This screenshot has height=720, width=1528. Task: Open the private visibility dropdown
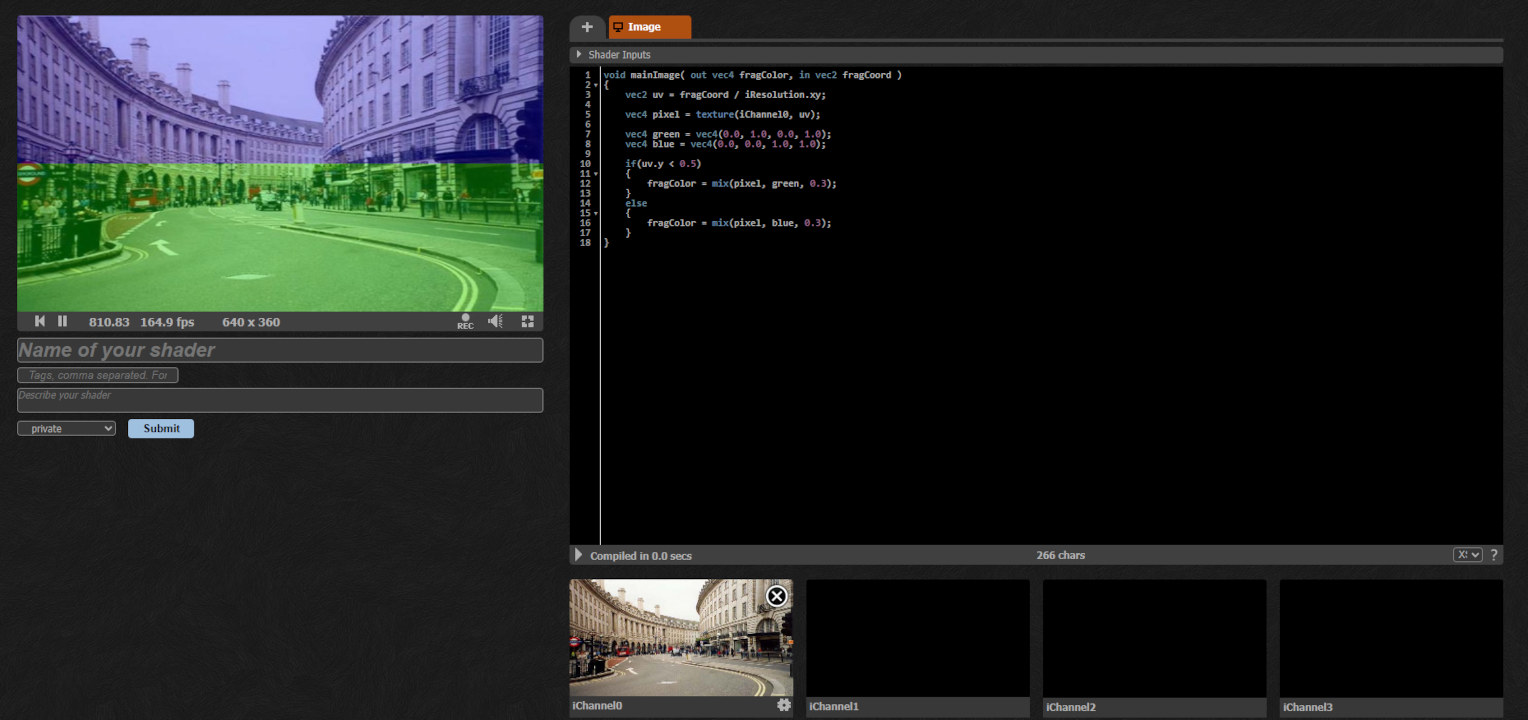66,428
